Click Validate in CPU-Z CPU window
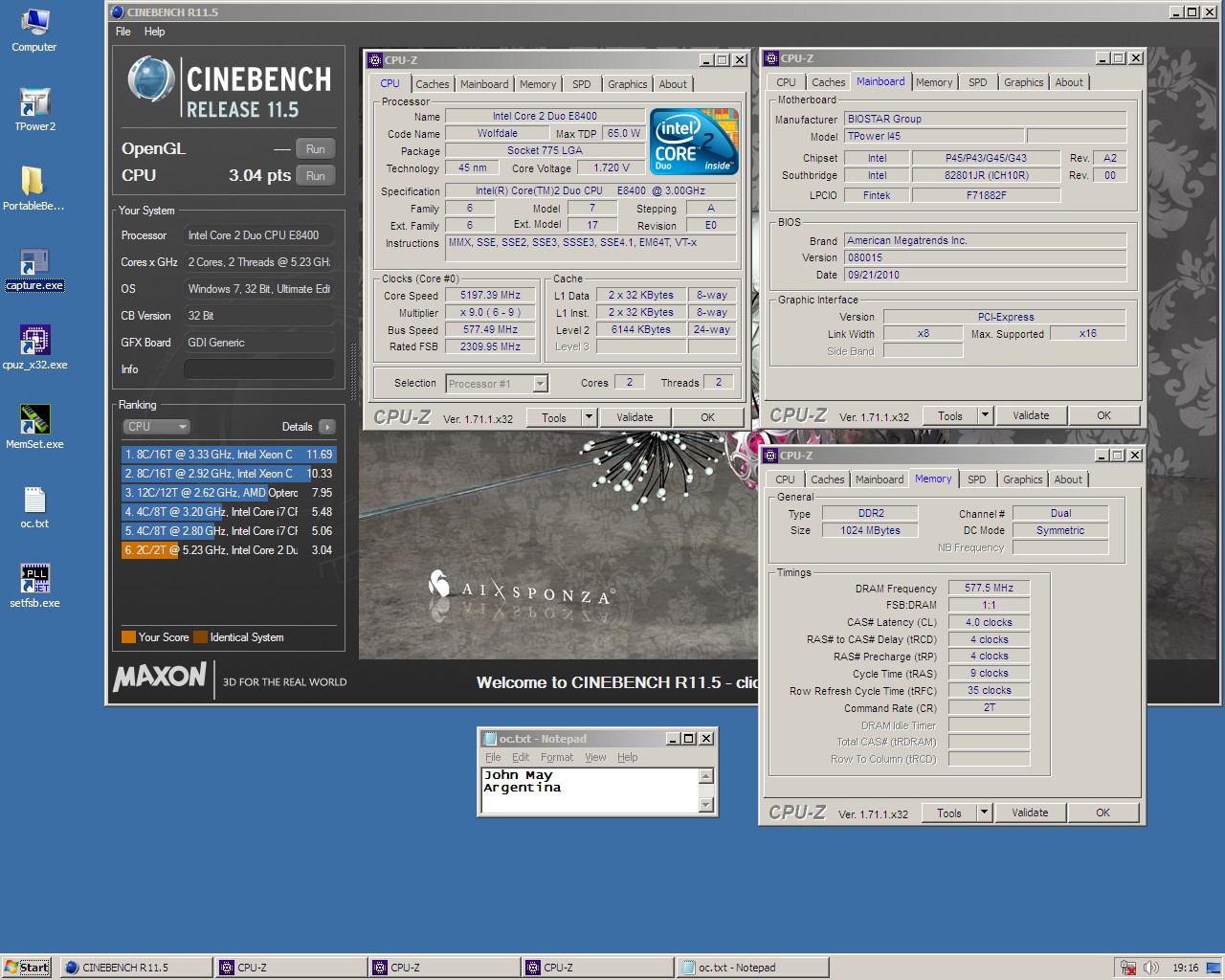The width and height of the screenshot is (1225, 980). pyautogui.click(x=635, y=417)
